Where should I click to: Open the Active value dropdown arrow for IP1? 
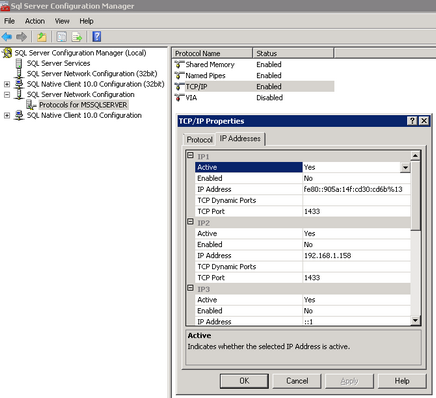click(405, 167)
